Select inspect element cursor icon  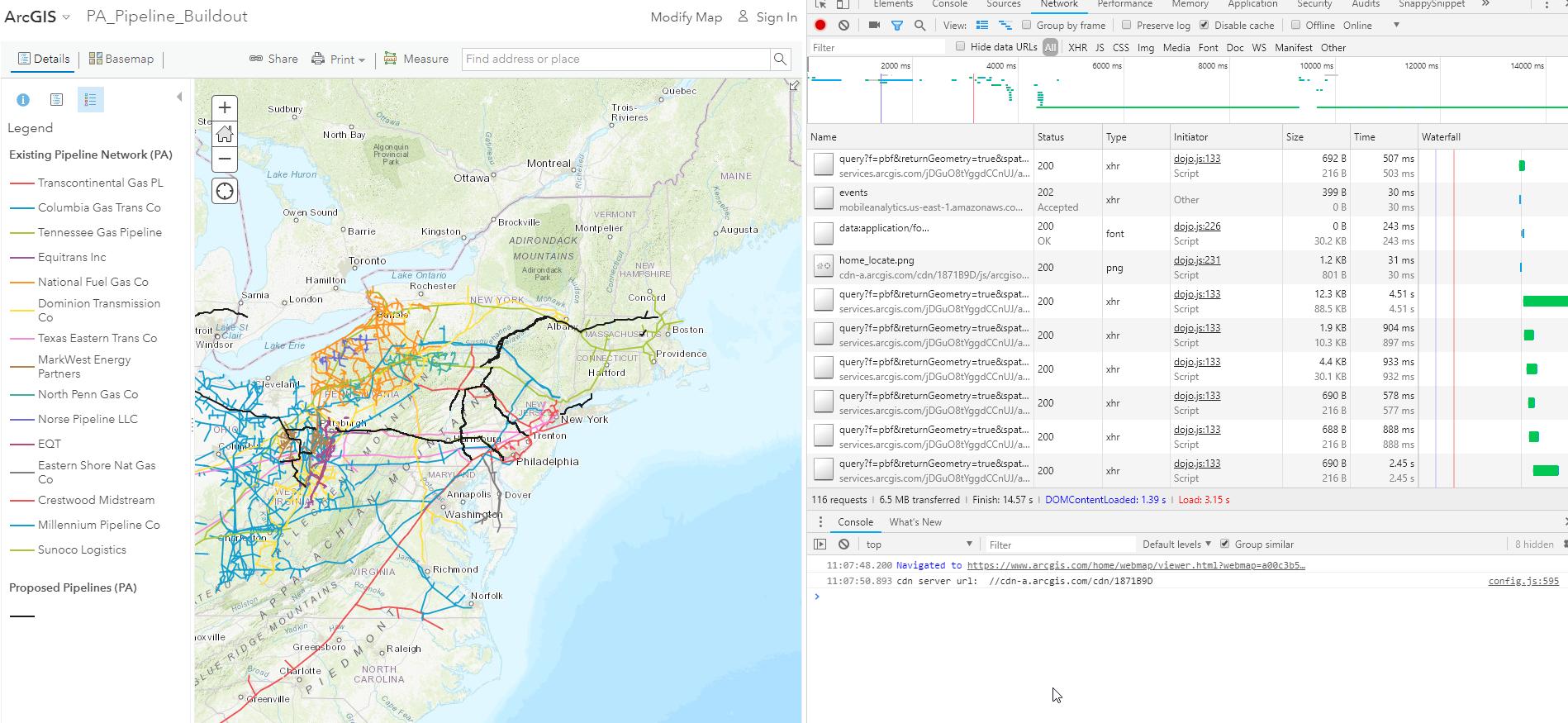pos(820,4)
